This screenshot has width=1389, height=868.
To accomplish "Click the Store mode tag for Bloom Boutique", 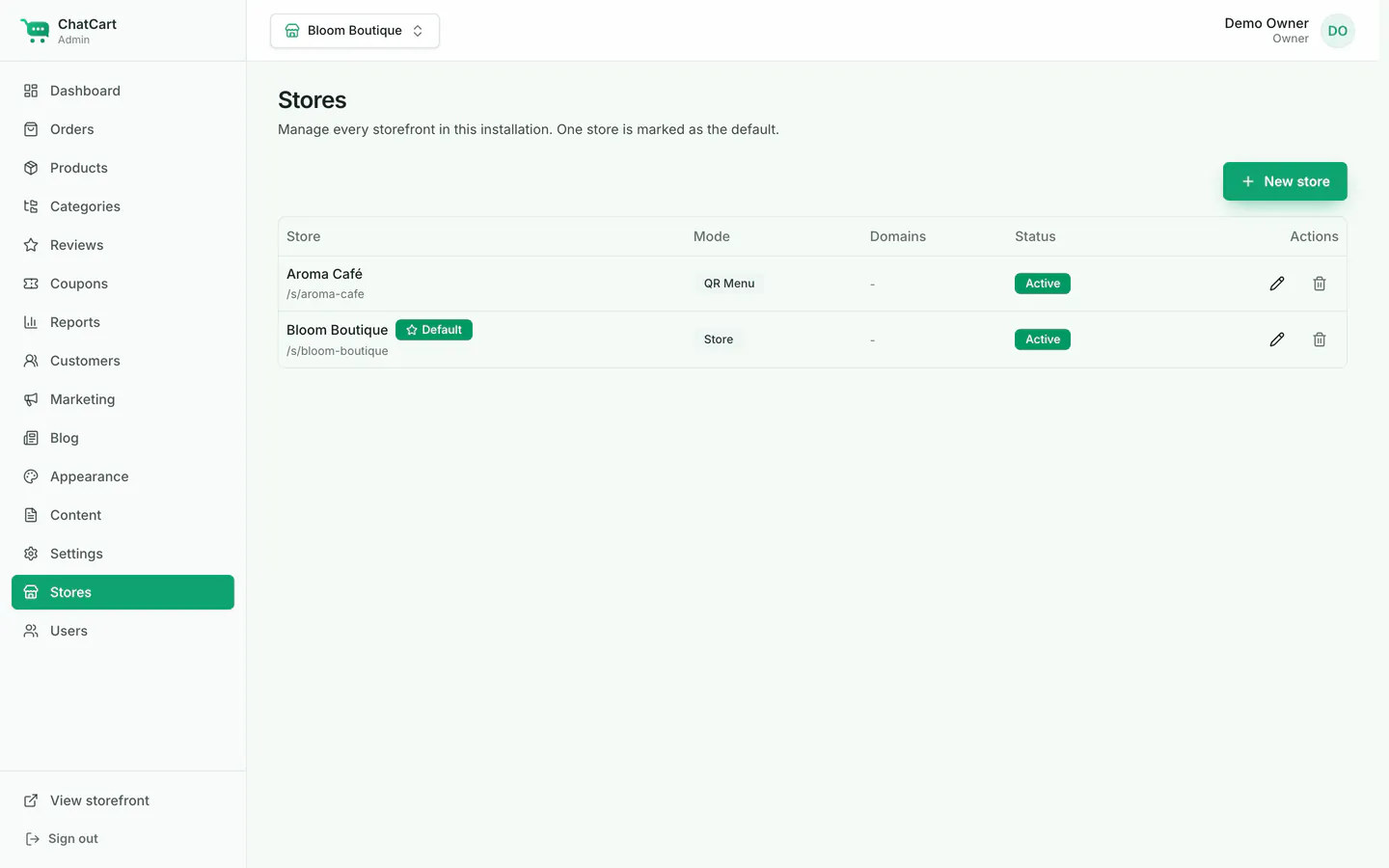I will 719,339.
